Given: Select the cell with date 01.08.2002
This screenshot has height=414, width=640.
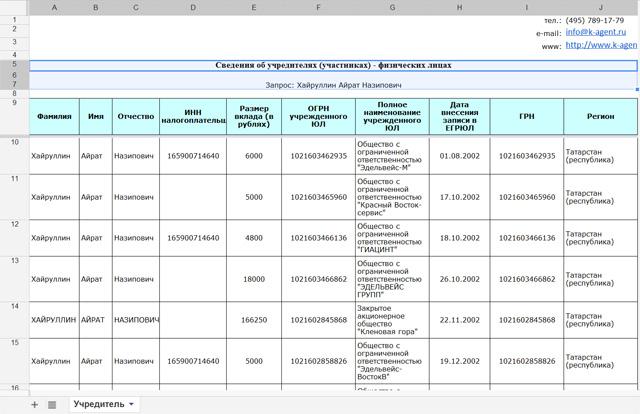Looking at the screenshot, I should coord(459,156).
